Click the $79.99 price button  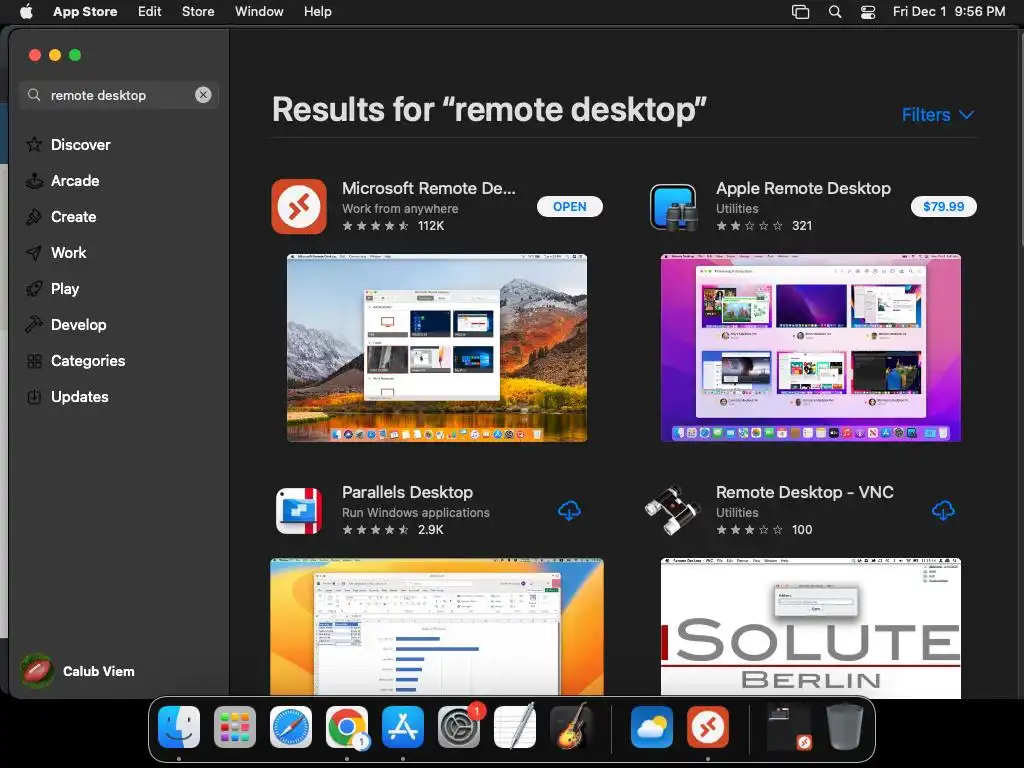coord(944,206)
